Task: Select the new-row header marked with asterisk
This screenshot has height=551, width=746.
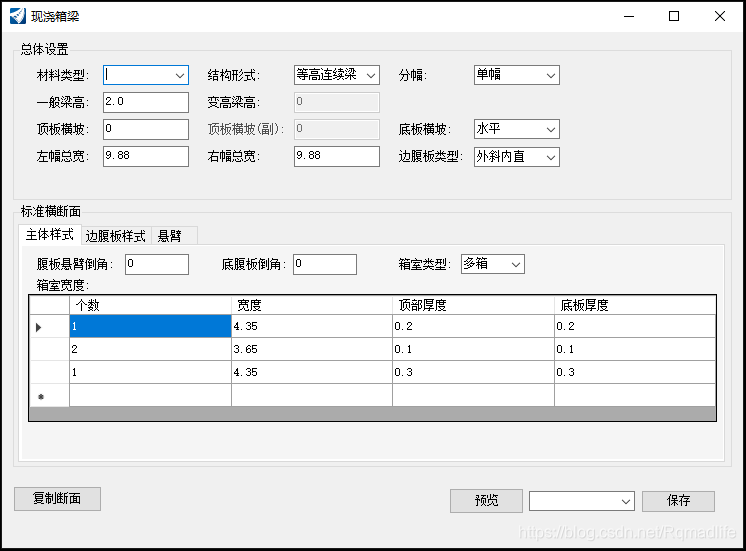Action: point(49,395)
